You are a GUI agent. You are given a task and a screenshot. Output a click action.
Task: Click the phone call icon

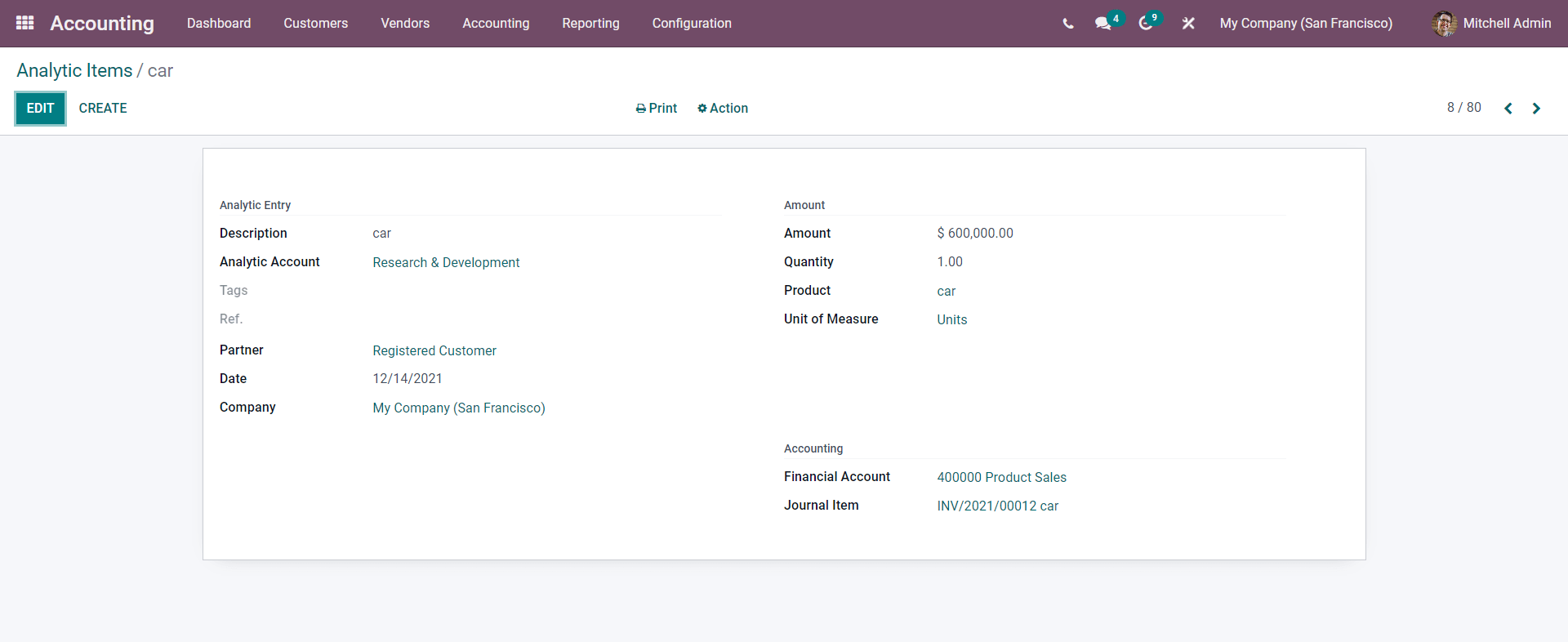[x=1068, y=24]
